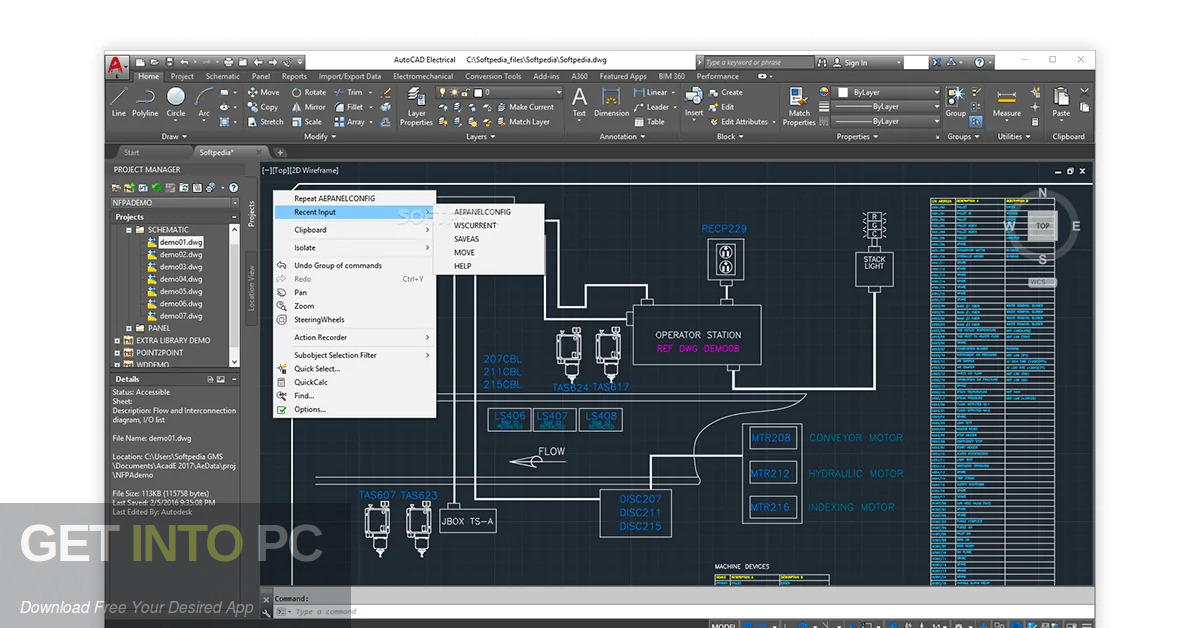Select the Line drawing tool
The image size is (1200, 628).
click(118, 101)
